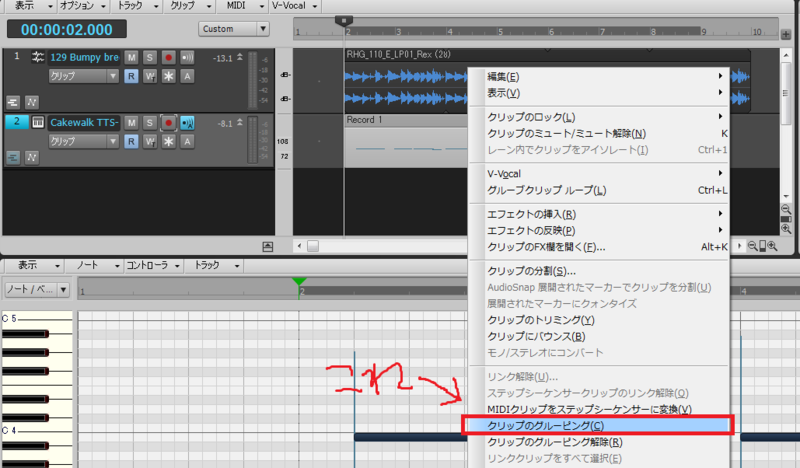Click take lanes icon on track 2
The height and width of the screenshot is (468, 800).
click(x=13, y=158)
